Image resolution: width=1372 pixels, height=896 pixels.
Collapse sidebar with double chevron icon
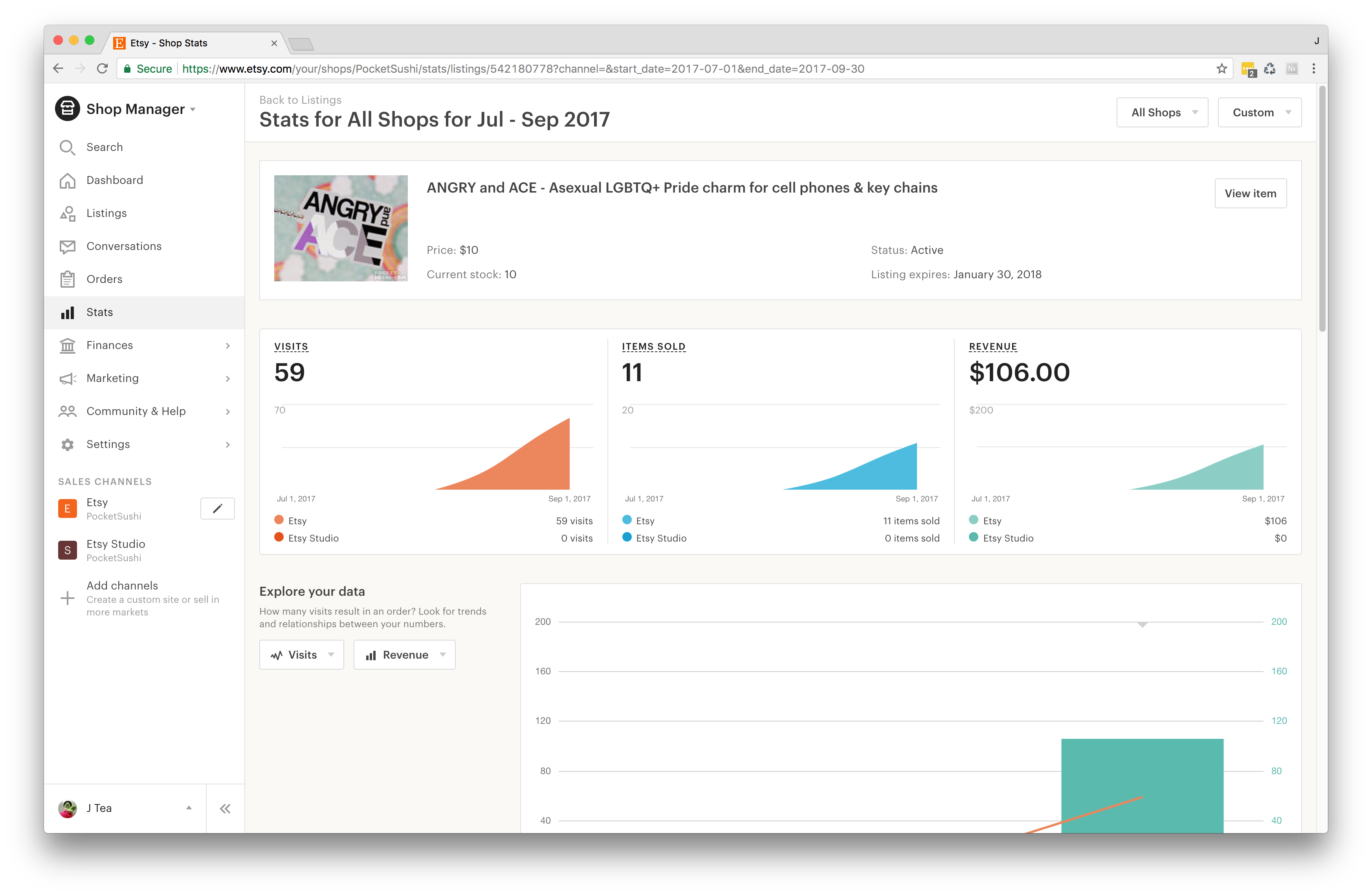click(x=226, y=808)
